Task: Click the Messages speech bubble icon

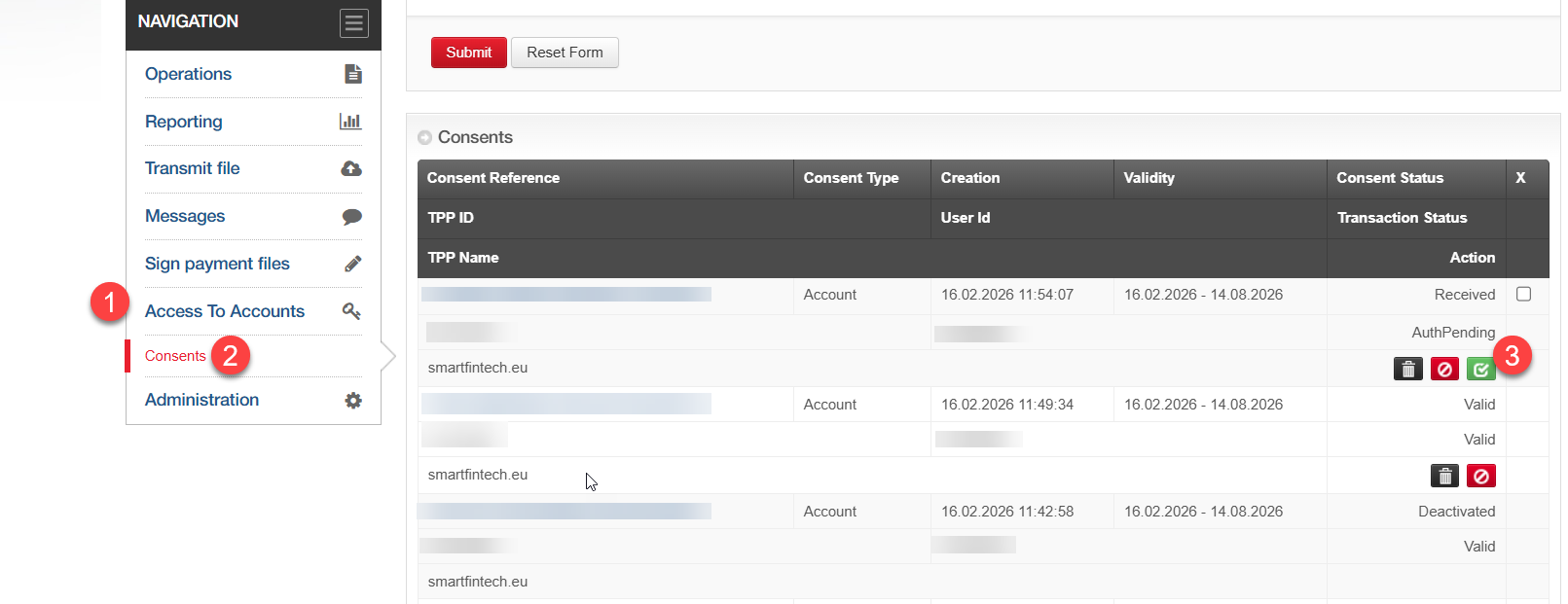Action: click(352, 216)
